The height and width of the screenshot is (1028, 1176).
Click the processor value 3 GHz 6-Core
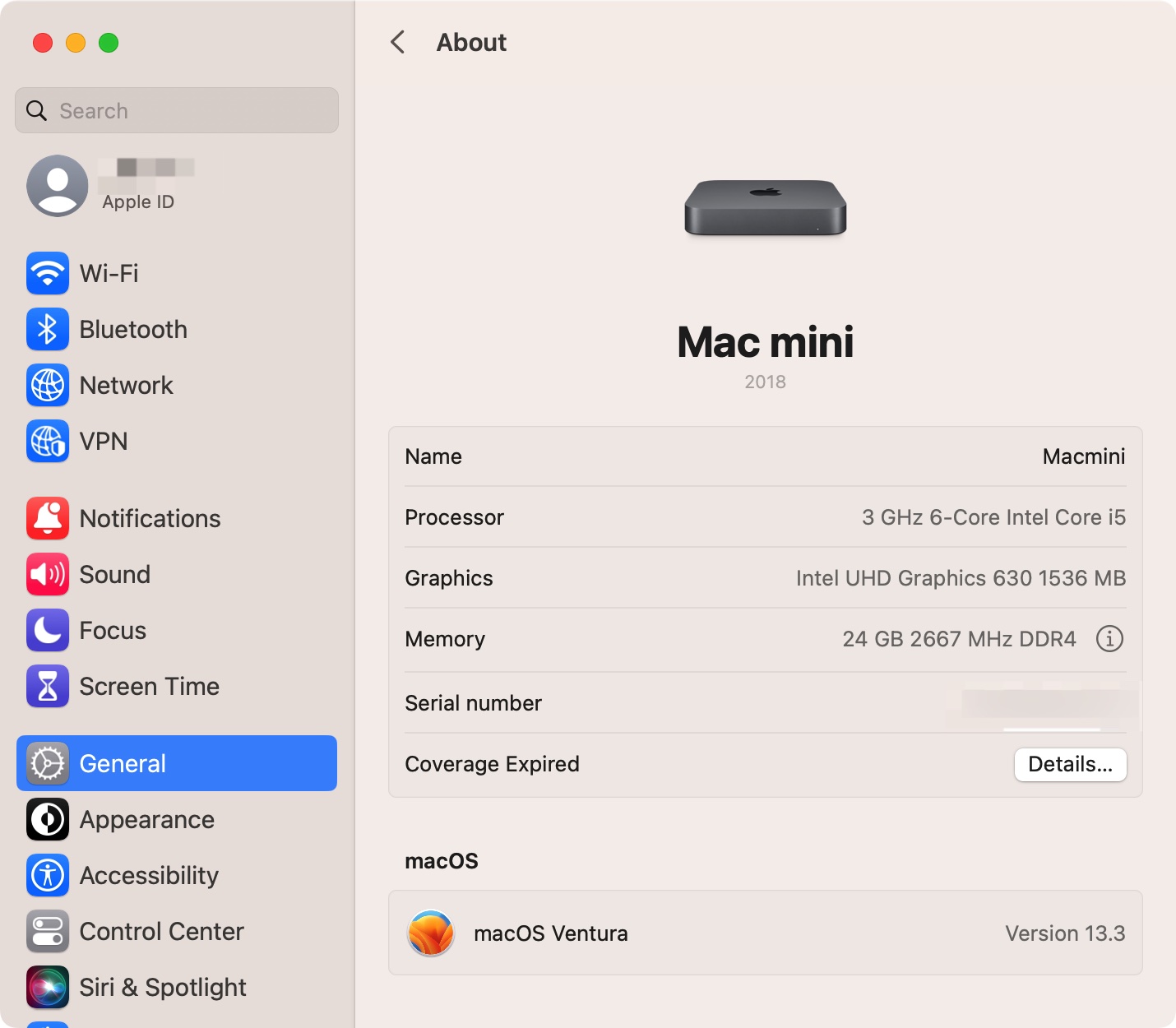pyautogui.click(x=993, y=517)
